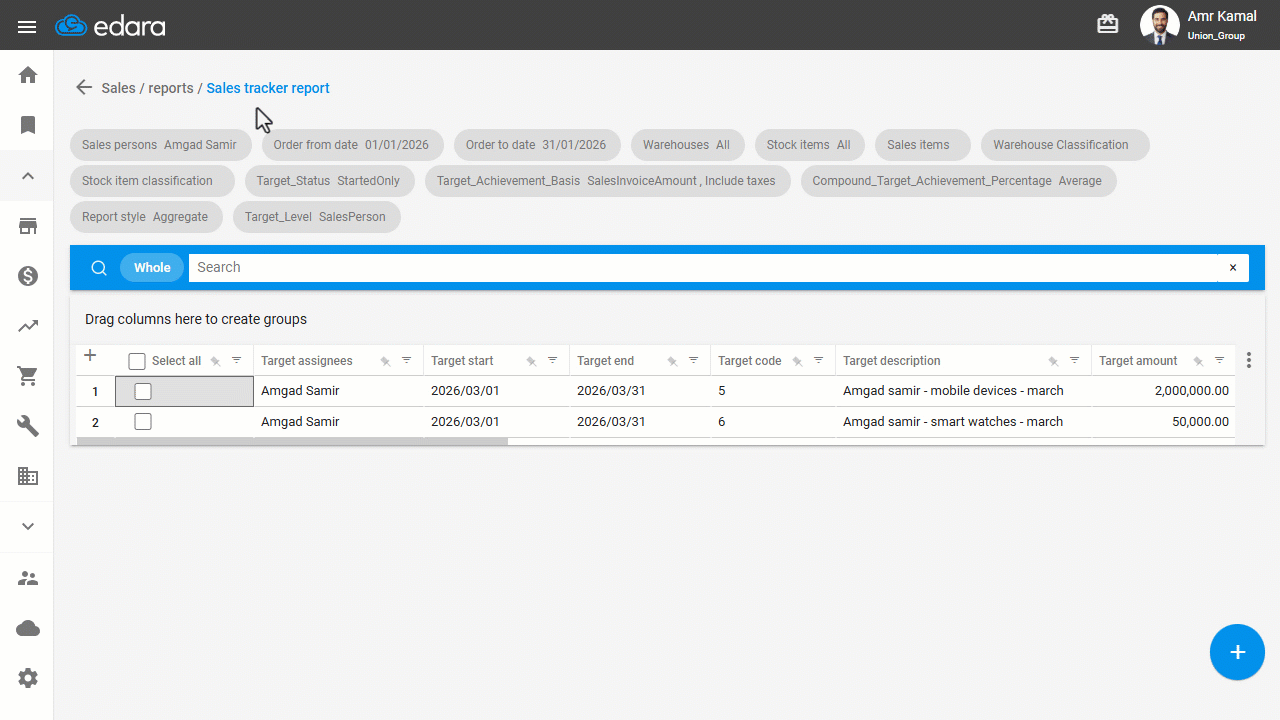
Task: Check the row 2 checkbox
Action: (143, 422)
